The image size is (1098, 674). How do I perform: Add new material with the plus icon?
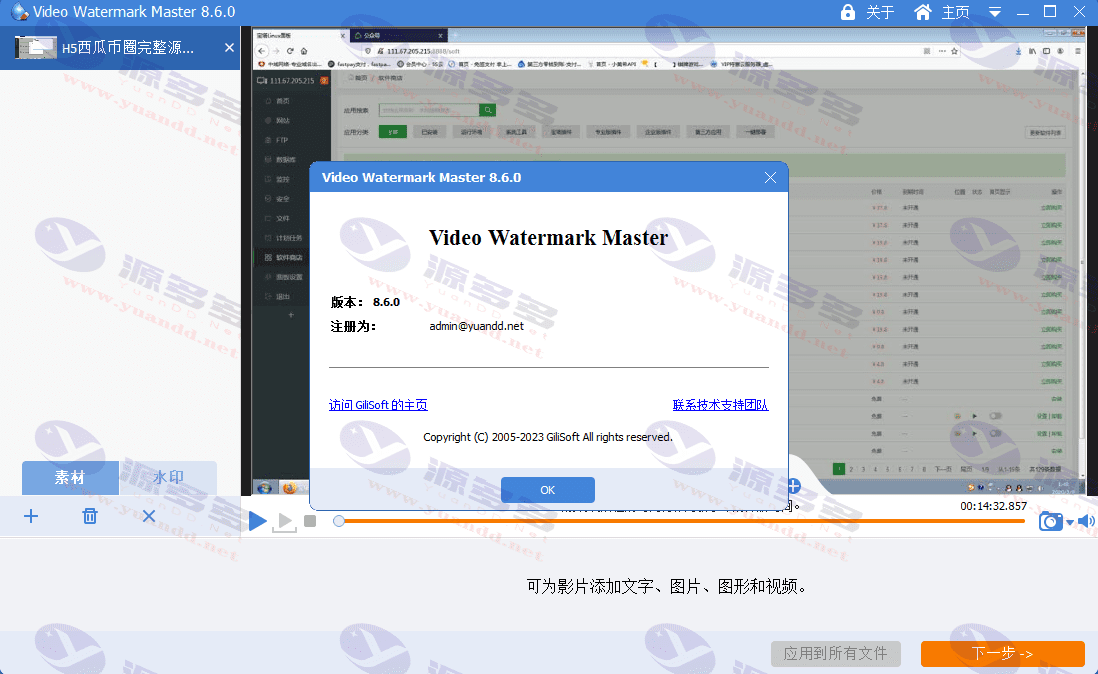coord(31,517)
